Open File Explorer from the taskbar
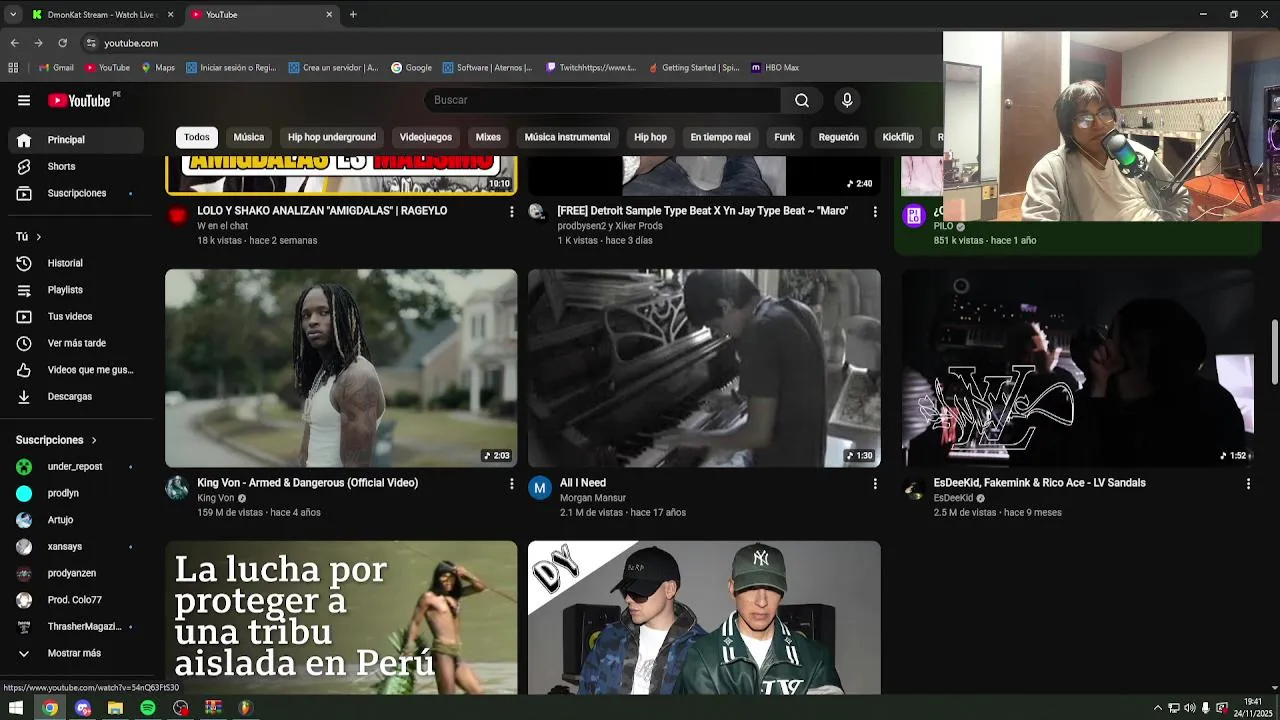This screenshot has width=1280, height=720. [x=115, y=708]
